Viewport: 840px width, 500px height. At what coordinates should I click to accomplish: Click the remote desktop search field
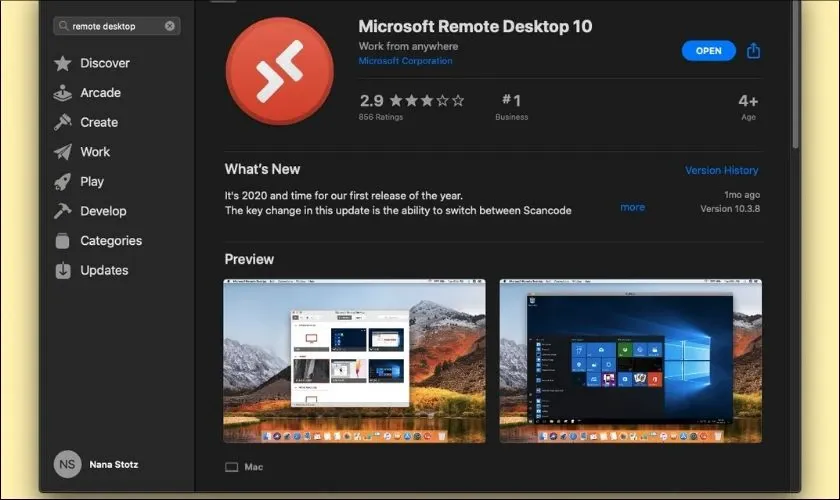(117, 26)
